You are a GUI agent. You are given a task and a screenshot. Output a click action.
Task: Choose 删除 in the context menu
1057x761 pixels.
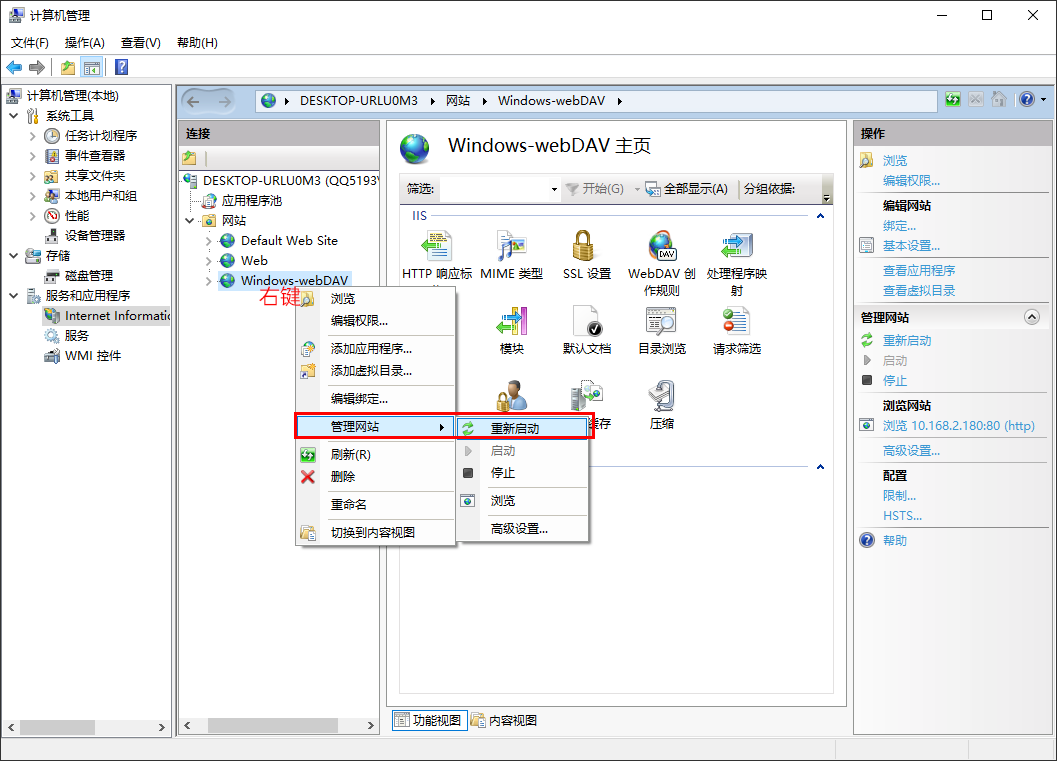(x=375, y=477)
